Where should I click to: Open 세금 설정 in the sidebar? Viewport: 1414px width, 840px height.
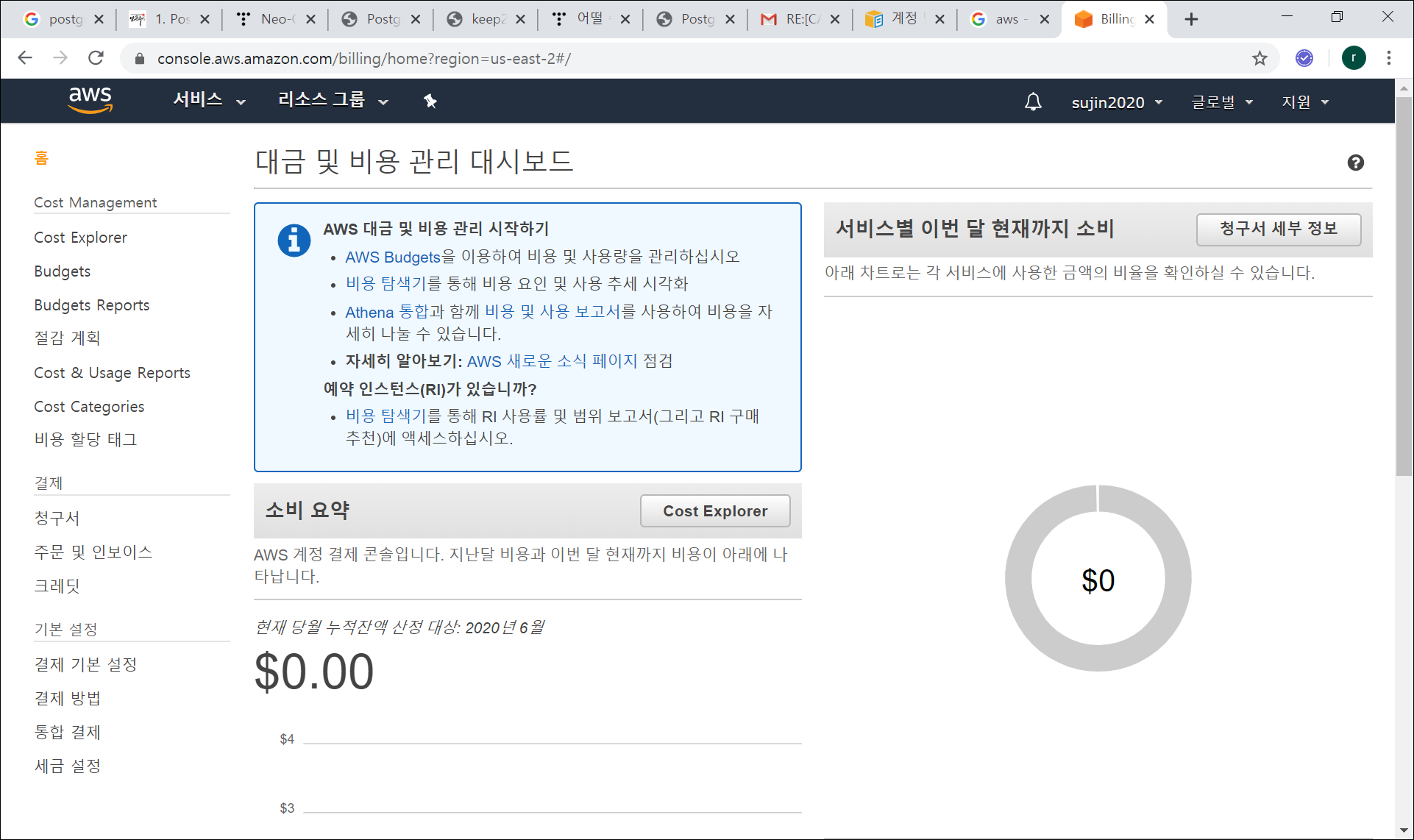68,766
